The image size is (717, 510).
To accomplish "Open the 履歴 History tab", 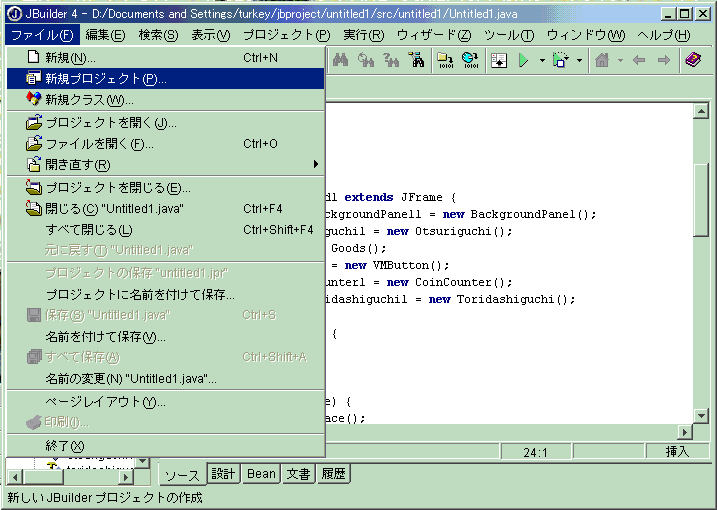I will 333,474.
